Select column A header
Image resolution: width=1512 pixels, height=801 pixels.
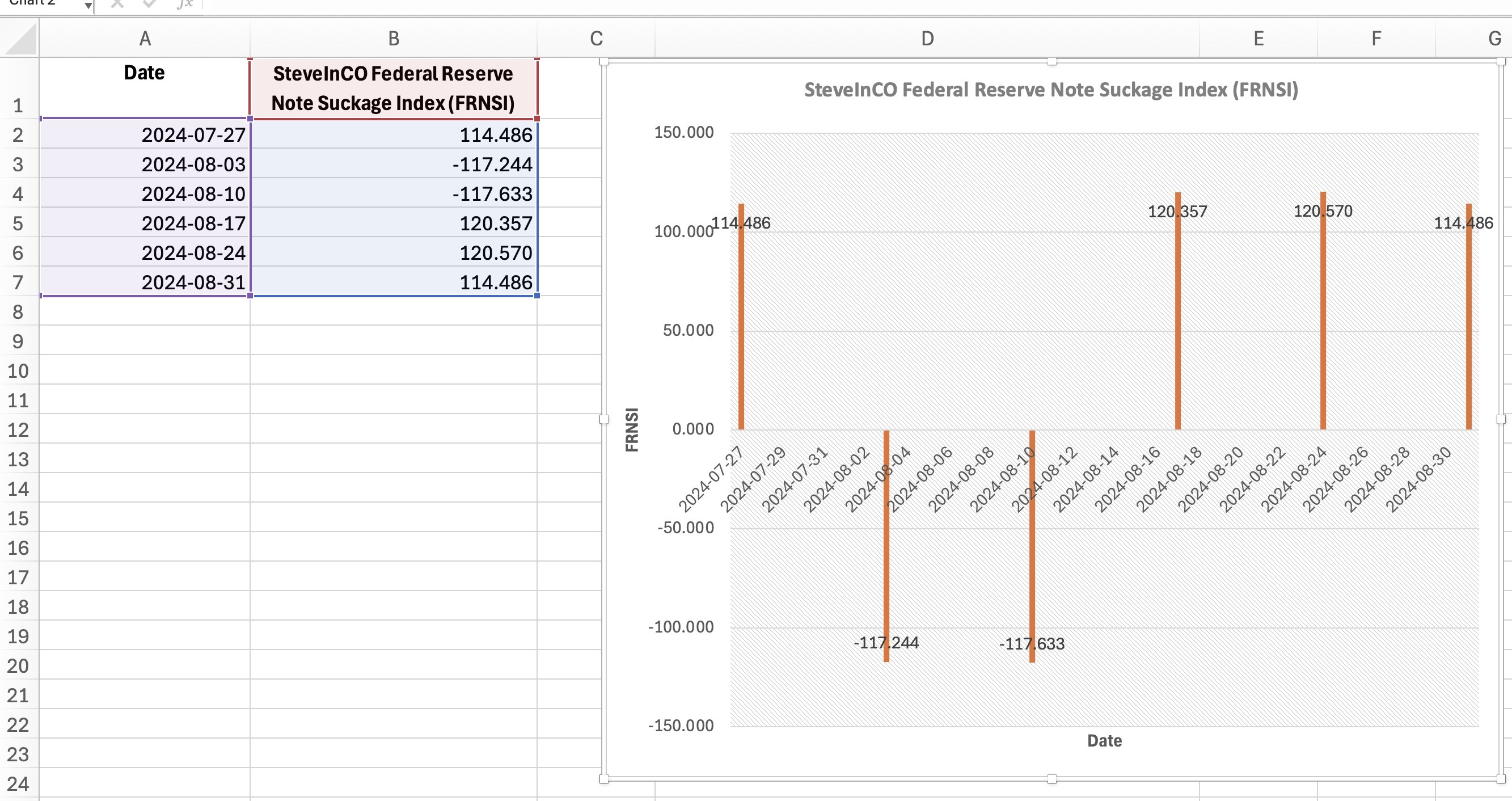pyautogui.click(x=145, y=39)
